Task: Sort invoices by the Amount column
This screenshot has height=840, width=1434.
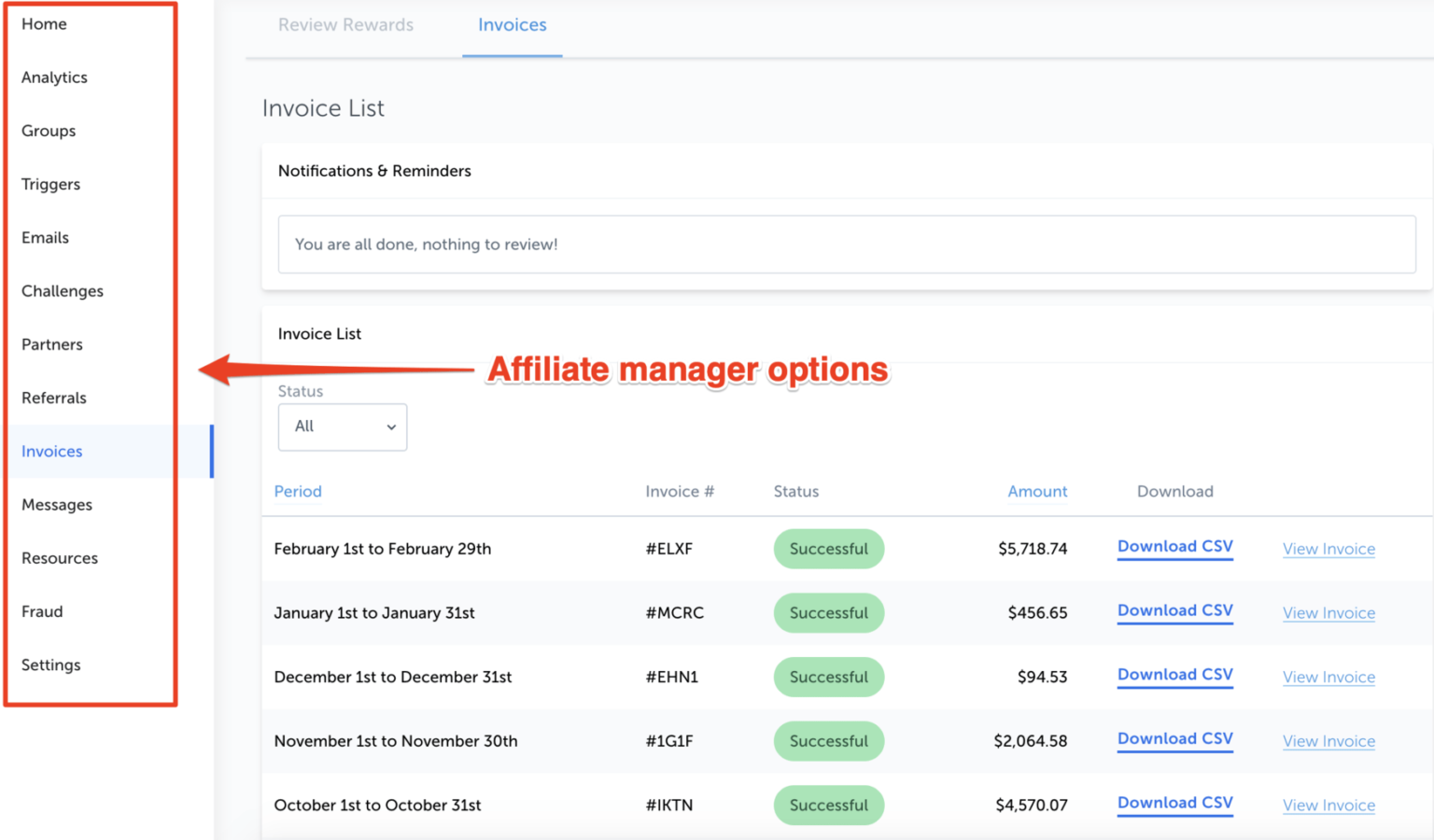Action: click(1037, 491)
